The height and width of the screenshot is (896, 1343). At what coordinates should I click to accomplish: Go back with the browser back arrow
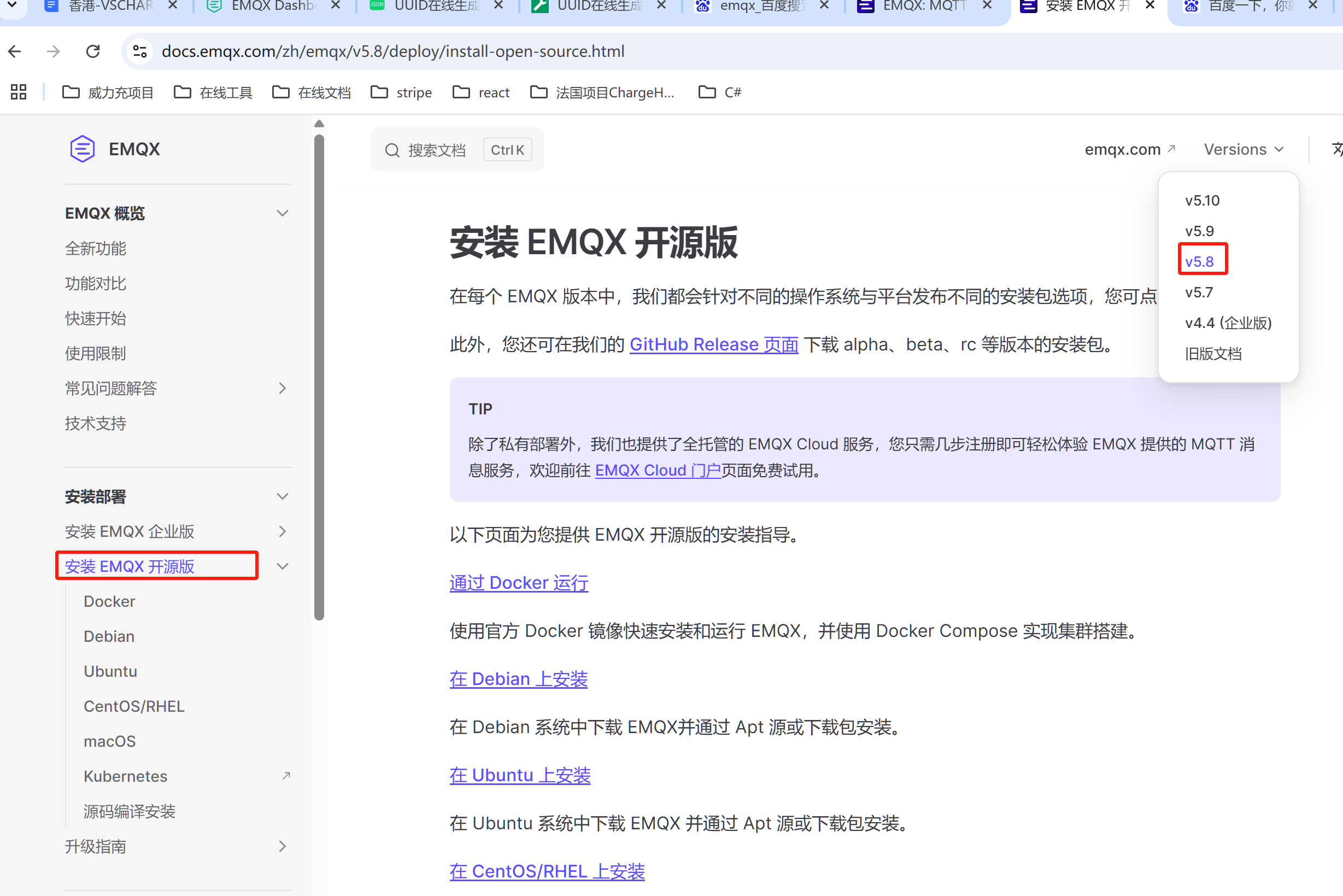coord(15,51)
